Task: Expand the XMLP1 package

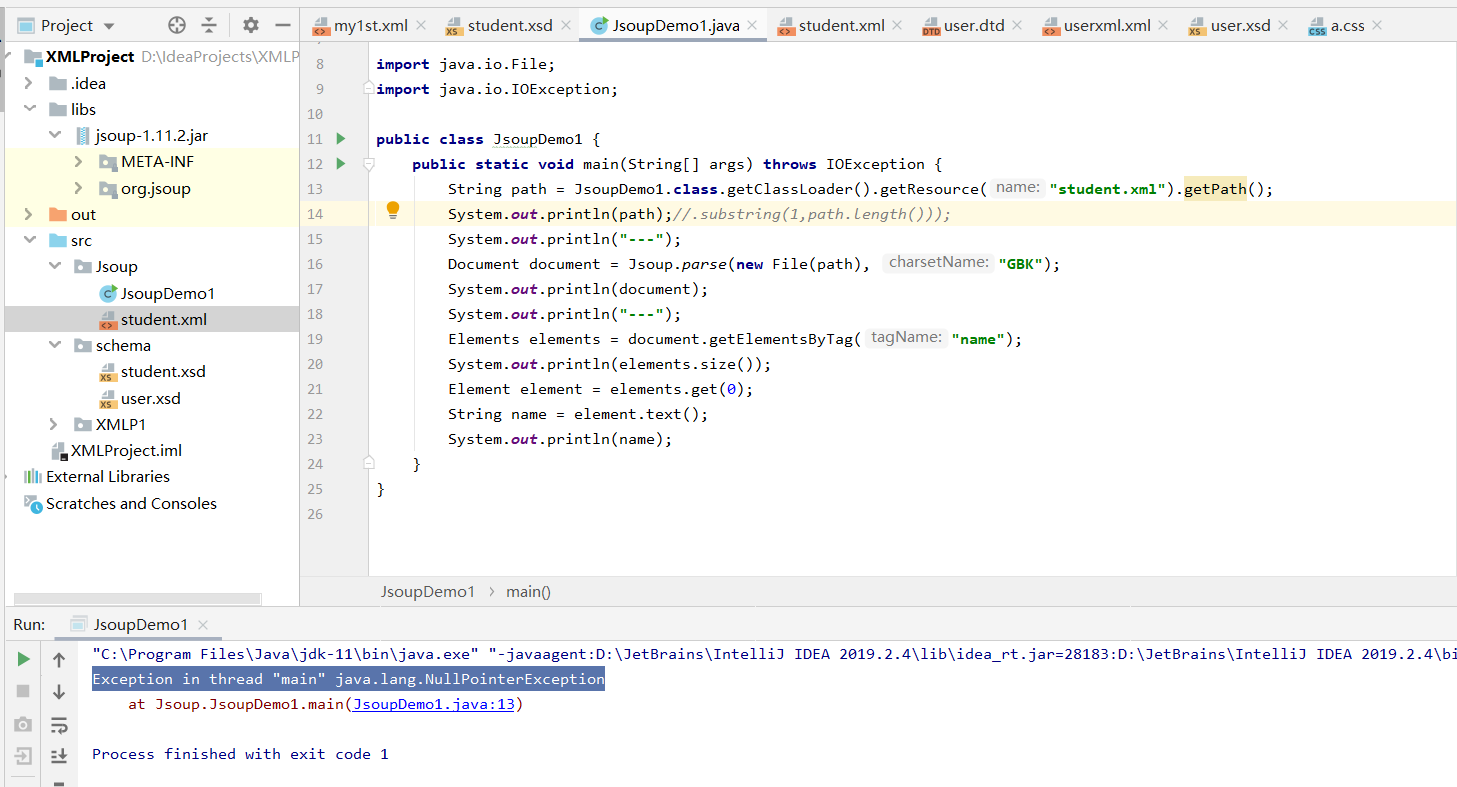Action: coord(56,424)
